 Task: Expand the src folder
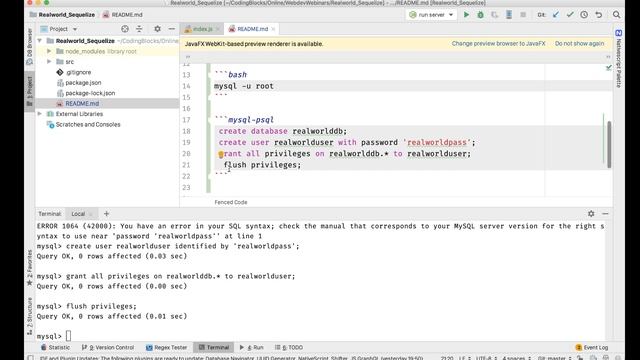pyautogui.click(x=49, y=62)
